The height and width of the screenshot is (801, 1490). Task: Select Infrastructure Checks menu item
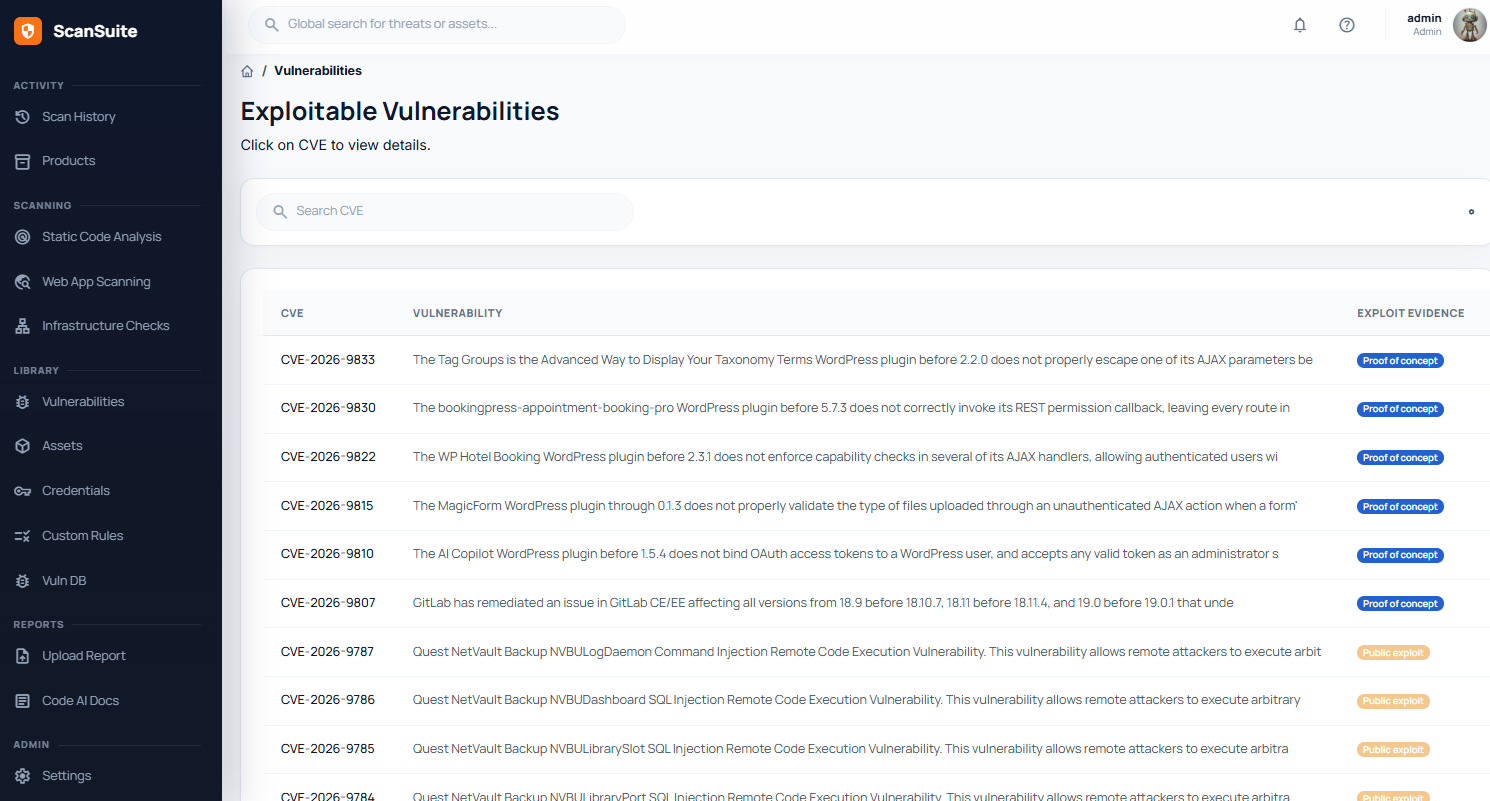click(x=108, y=326)
